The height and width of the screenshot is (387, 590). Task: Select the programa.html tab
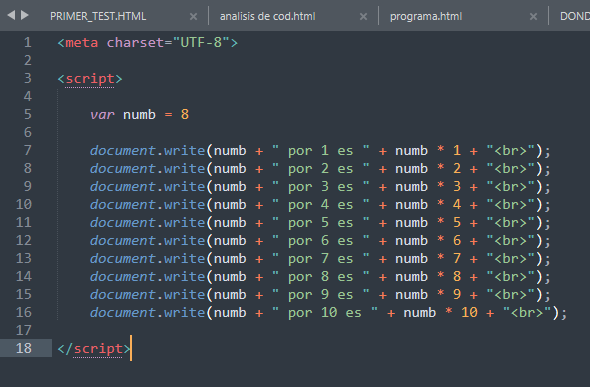click(x=426, y=17)
